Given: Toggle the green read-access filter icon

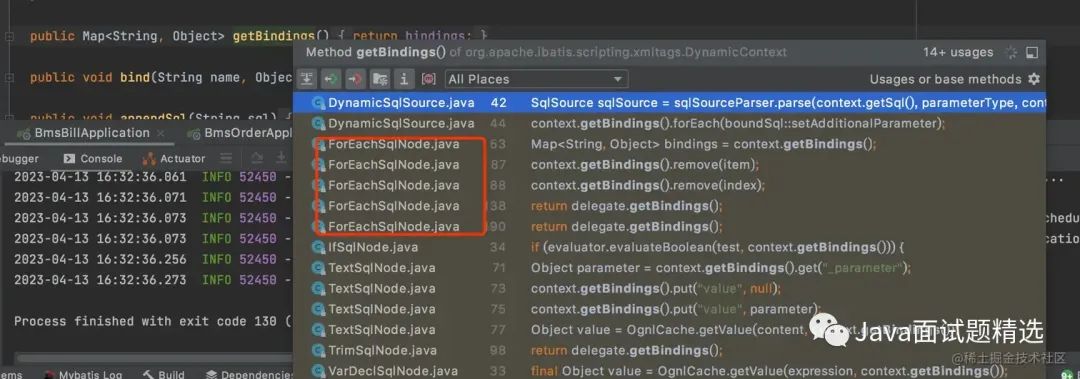Looking at the screenshot, I should coord(331,79).
